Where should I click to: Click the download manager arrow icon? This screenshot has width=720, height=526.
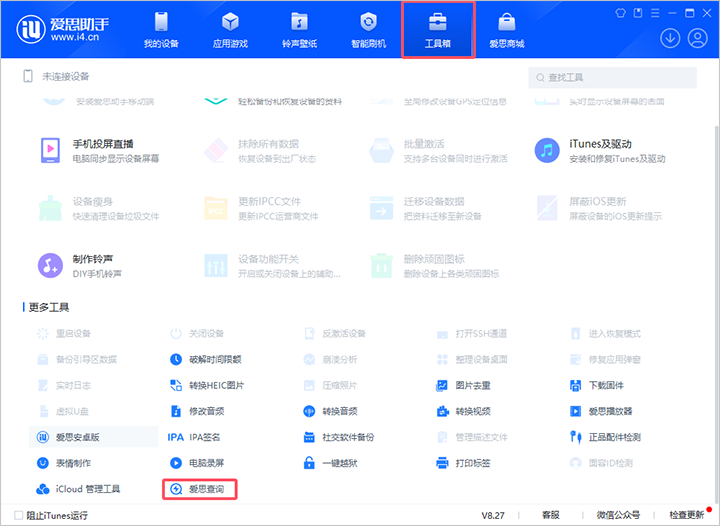(x=670, y=37)
